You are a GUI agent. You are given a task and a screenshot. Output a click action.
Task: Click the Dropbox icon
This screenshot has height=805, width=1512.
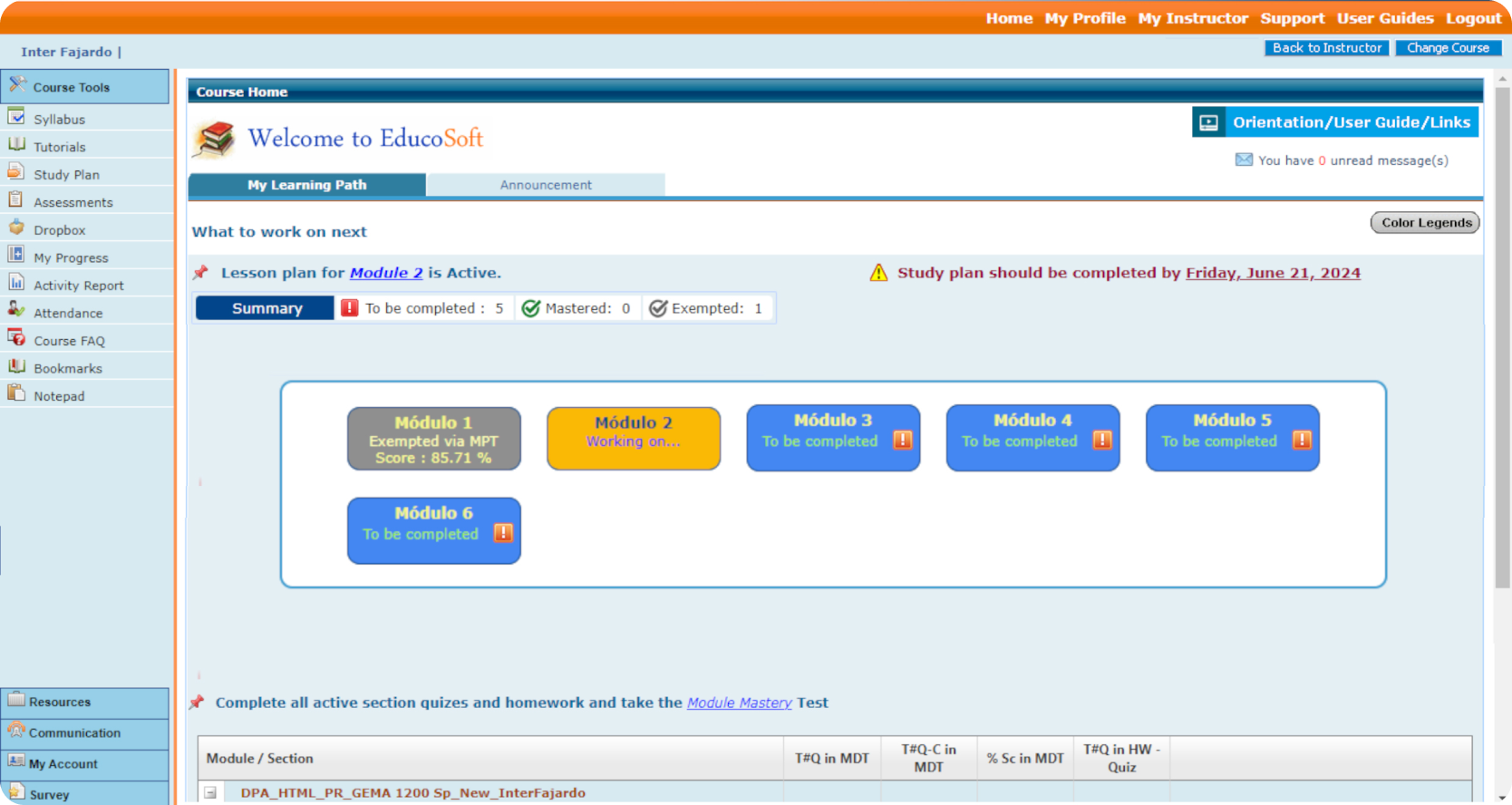pos(16,228)
